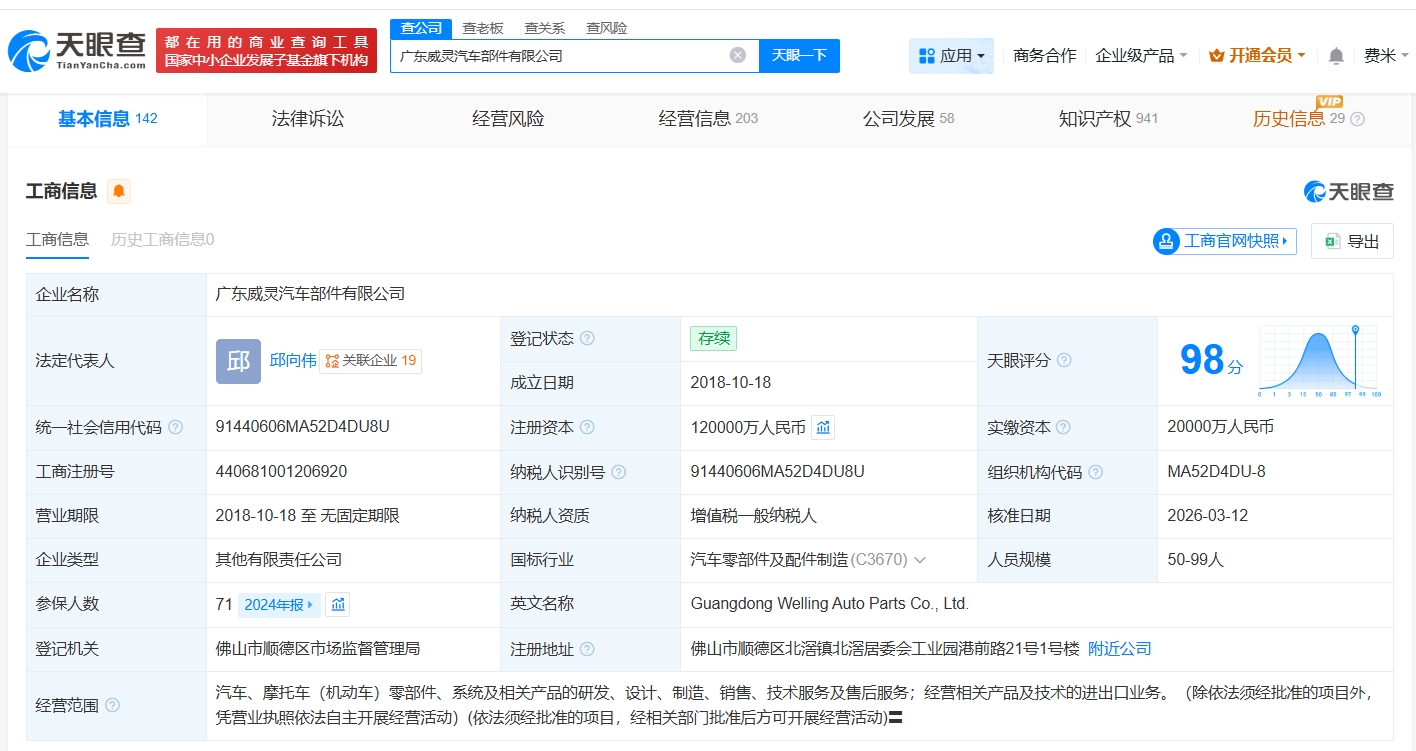Select the 查老板 search tab

click(x=483, y=28)
